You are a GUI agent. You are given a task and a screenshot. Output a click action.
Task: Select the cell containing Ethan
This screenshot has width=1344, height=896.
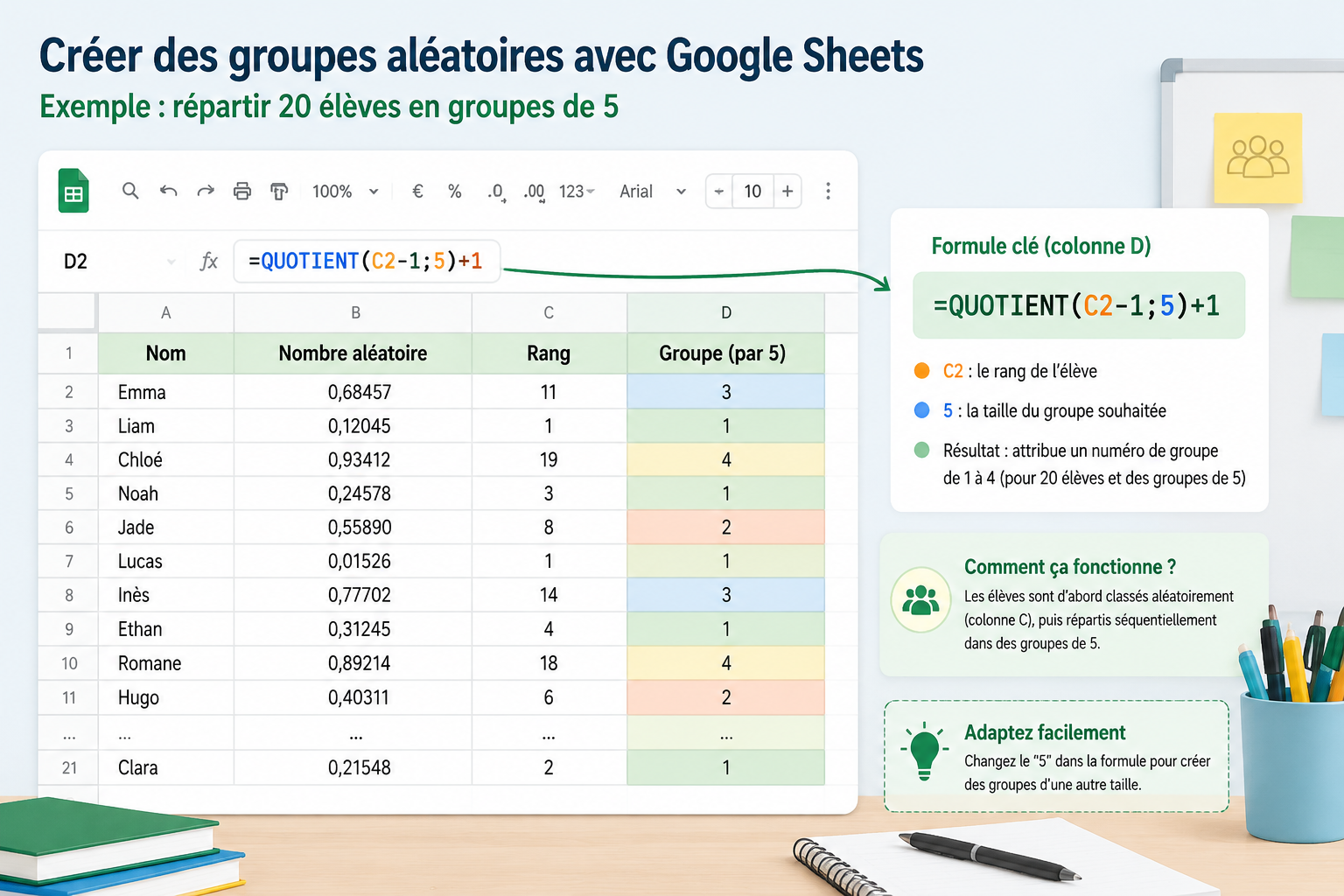point(165,629)
